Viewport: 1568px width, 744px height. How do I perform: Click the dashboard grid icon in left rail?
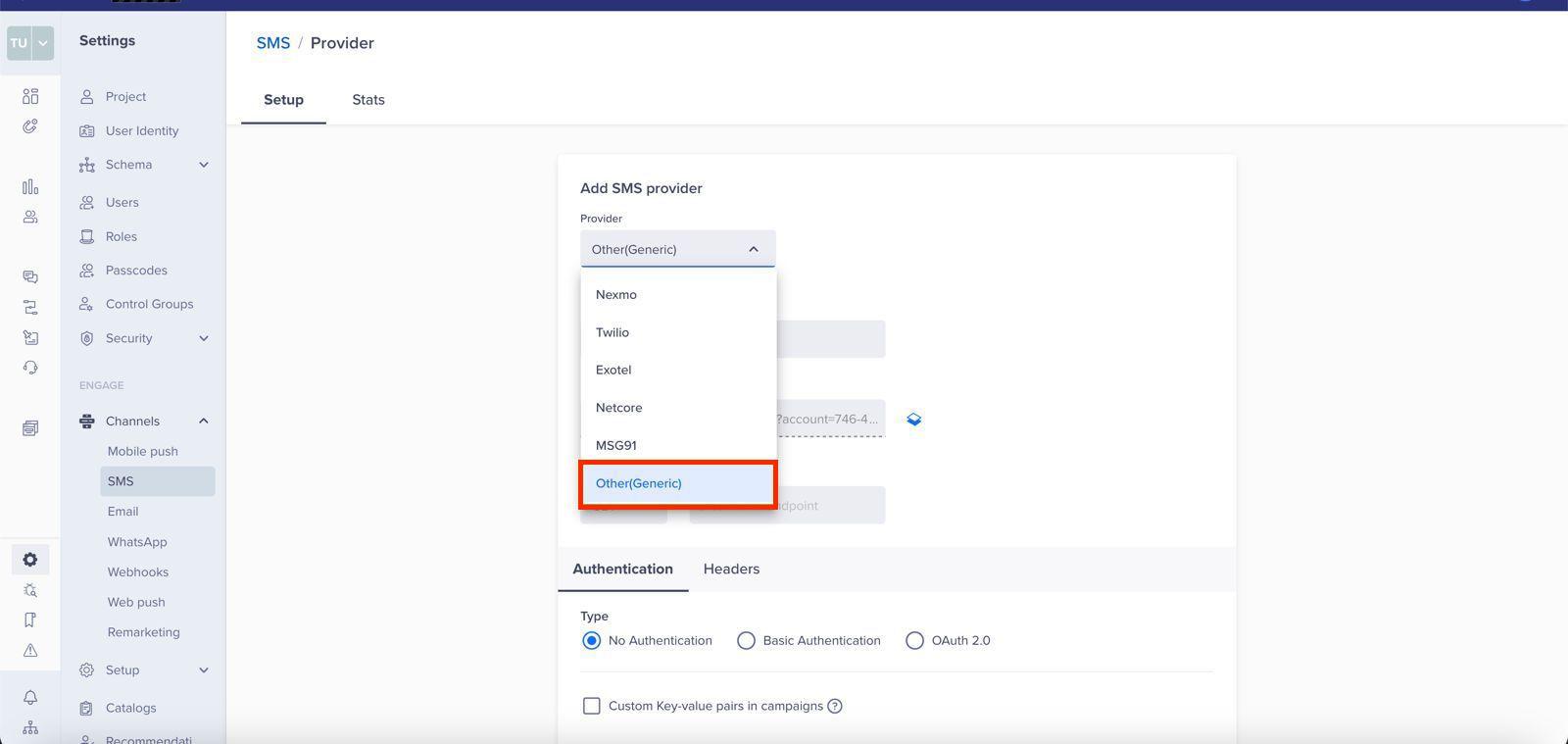(x=30, y=96)
